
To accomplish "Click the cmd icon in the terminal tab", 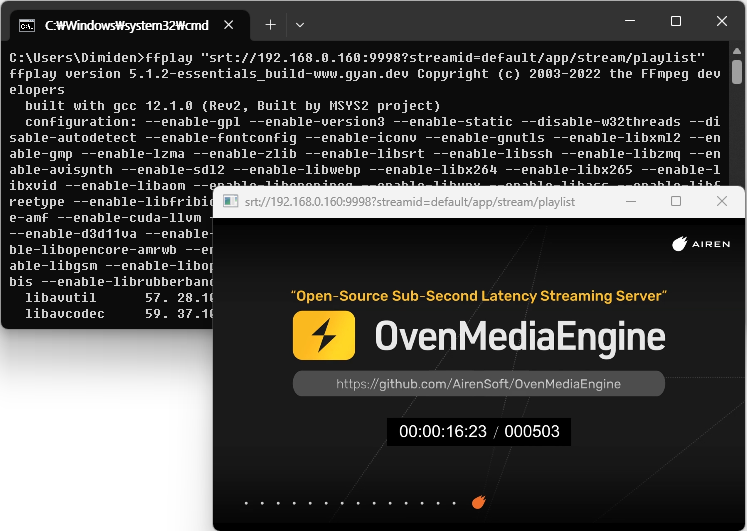I will (x=28, y=23).
